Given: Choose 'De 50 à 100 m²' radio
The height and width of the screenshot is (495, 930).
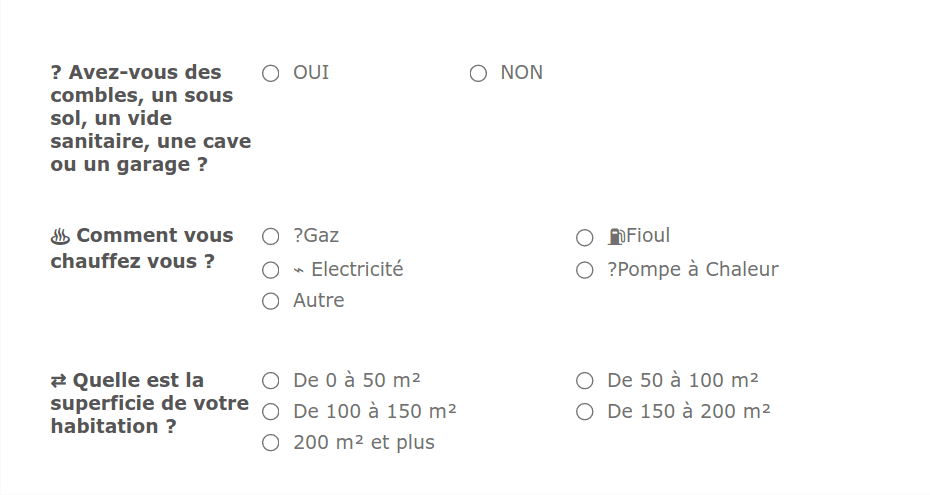Looking at the screenshot, I should coord(585,381).
